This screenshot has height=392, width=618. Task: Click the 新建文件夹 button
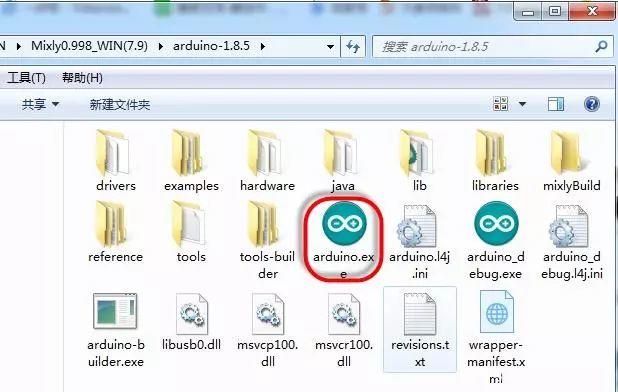tap(120, 104)
